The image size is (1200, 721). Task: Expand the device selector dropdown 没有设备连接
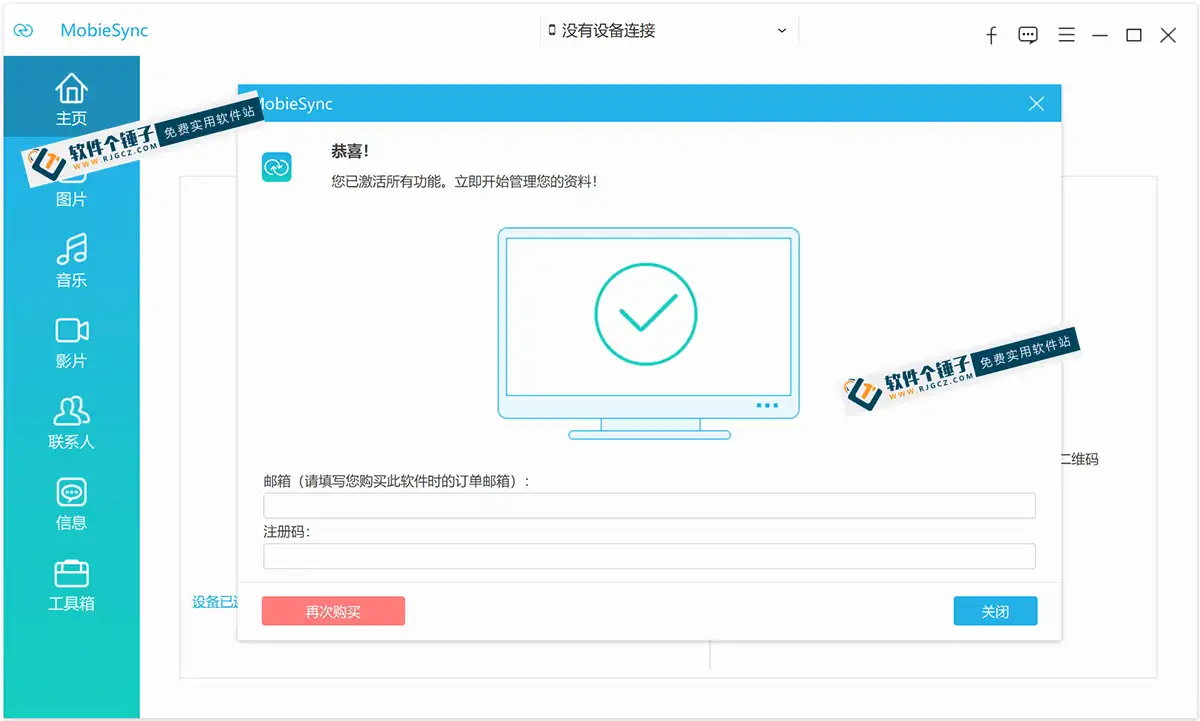point(668,31)
